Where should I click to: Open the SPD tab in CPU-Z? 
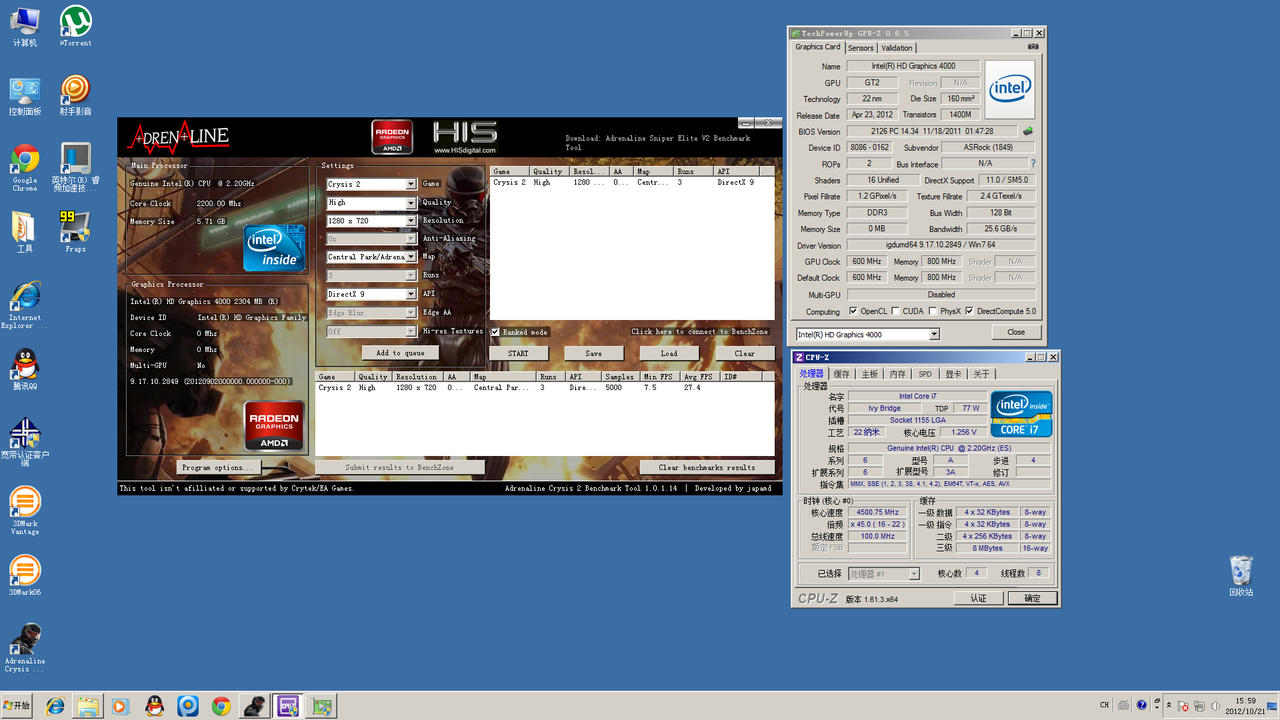(x=925, y=374)
